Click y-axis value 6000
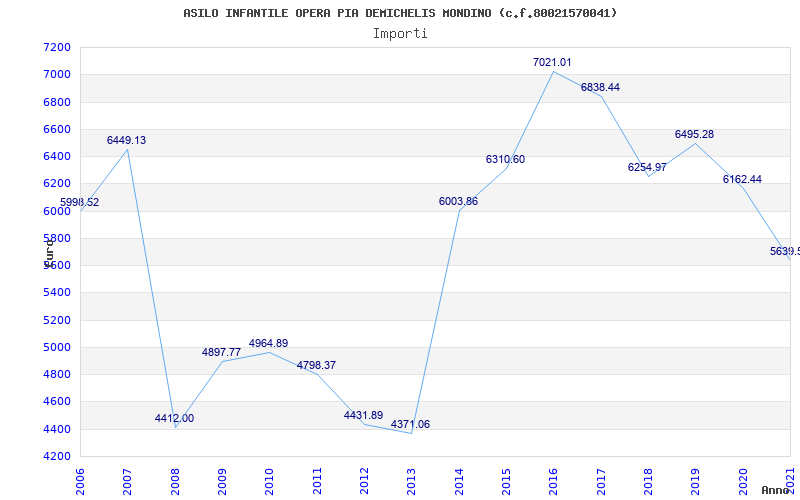This screenshot has height=500, width=800. [x=58, y=211]
